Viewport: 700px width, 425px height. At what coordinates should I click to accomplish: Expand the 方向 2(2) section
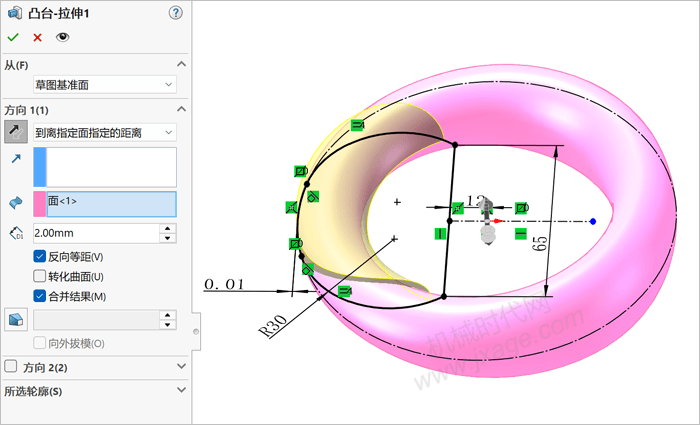click(181, 367)
